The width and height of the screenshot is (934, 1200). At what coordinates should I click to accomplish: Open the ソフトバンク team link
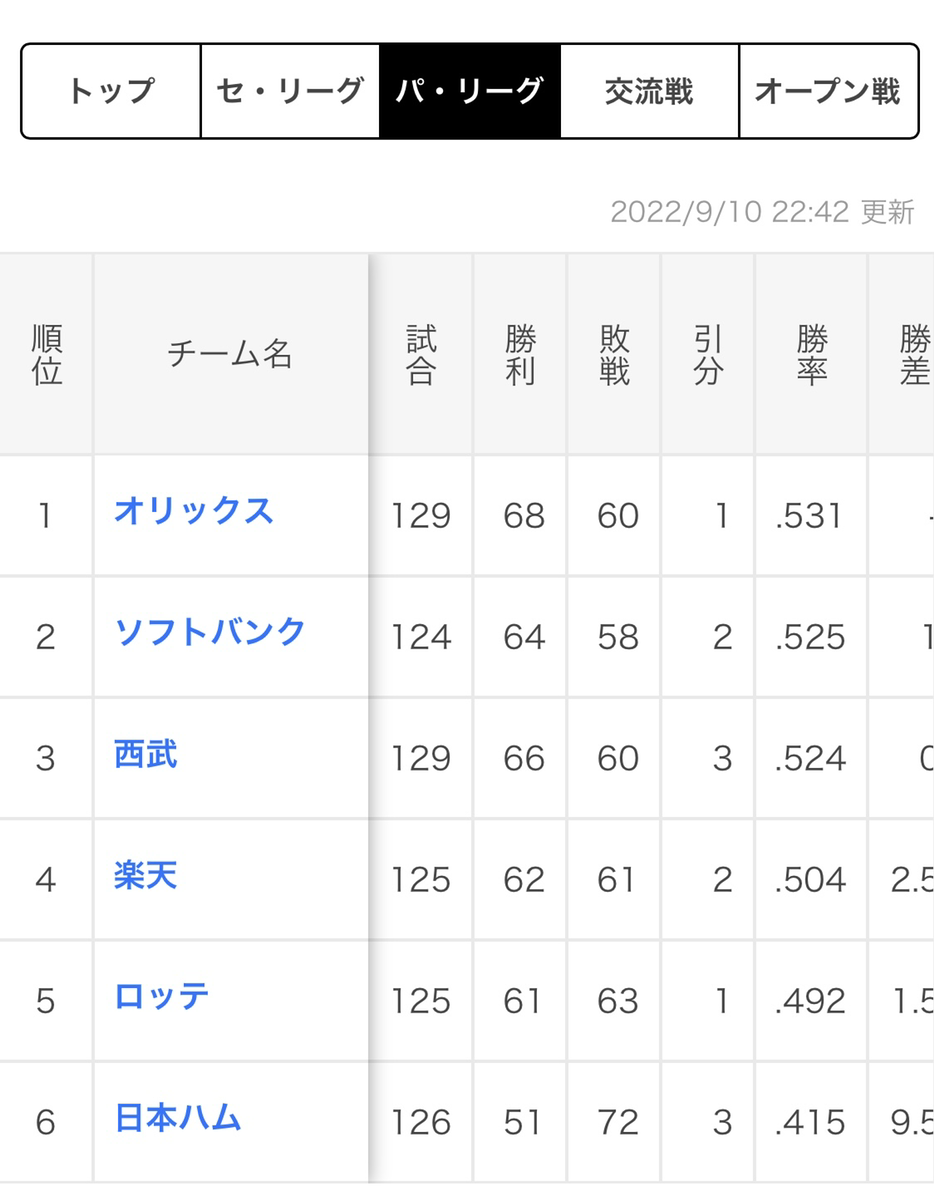pyautogui.click(x=210, y=632)
